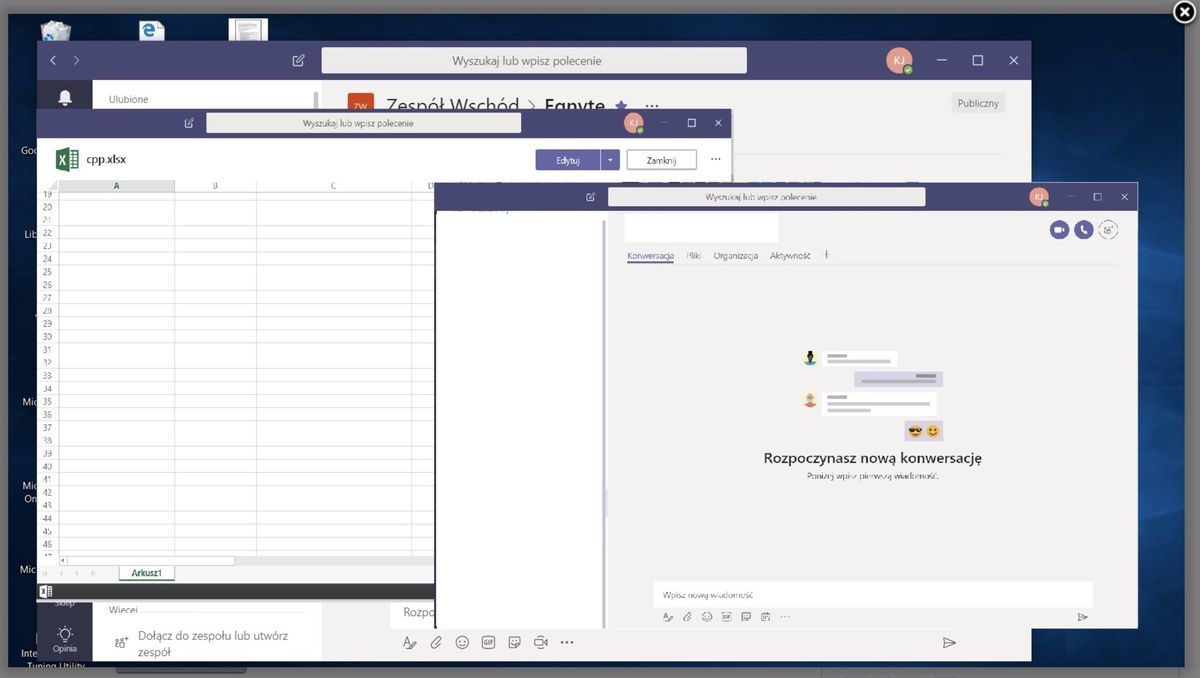Switch to the Organizacja tab

point(735,256)
